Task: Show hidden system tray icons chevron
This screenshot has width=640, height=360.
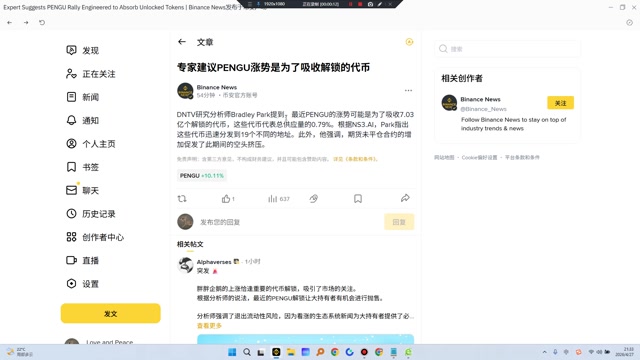Action: [x=544, y=352]
